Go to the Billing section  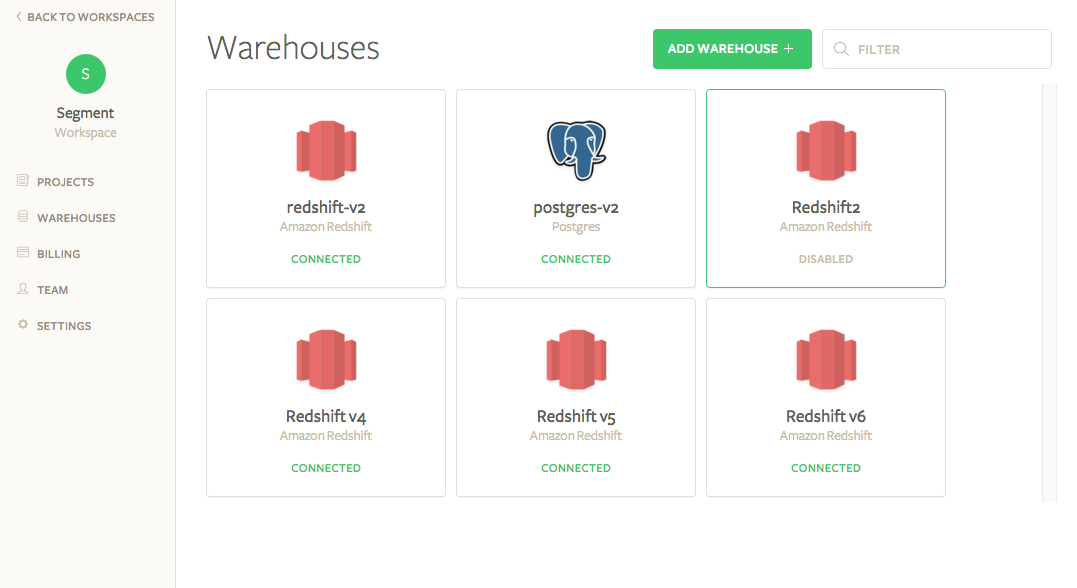pyautogui.click(x=58, y=254)
